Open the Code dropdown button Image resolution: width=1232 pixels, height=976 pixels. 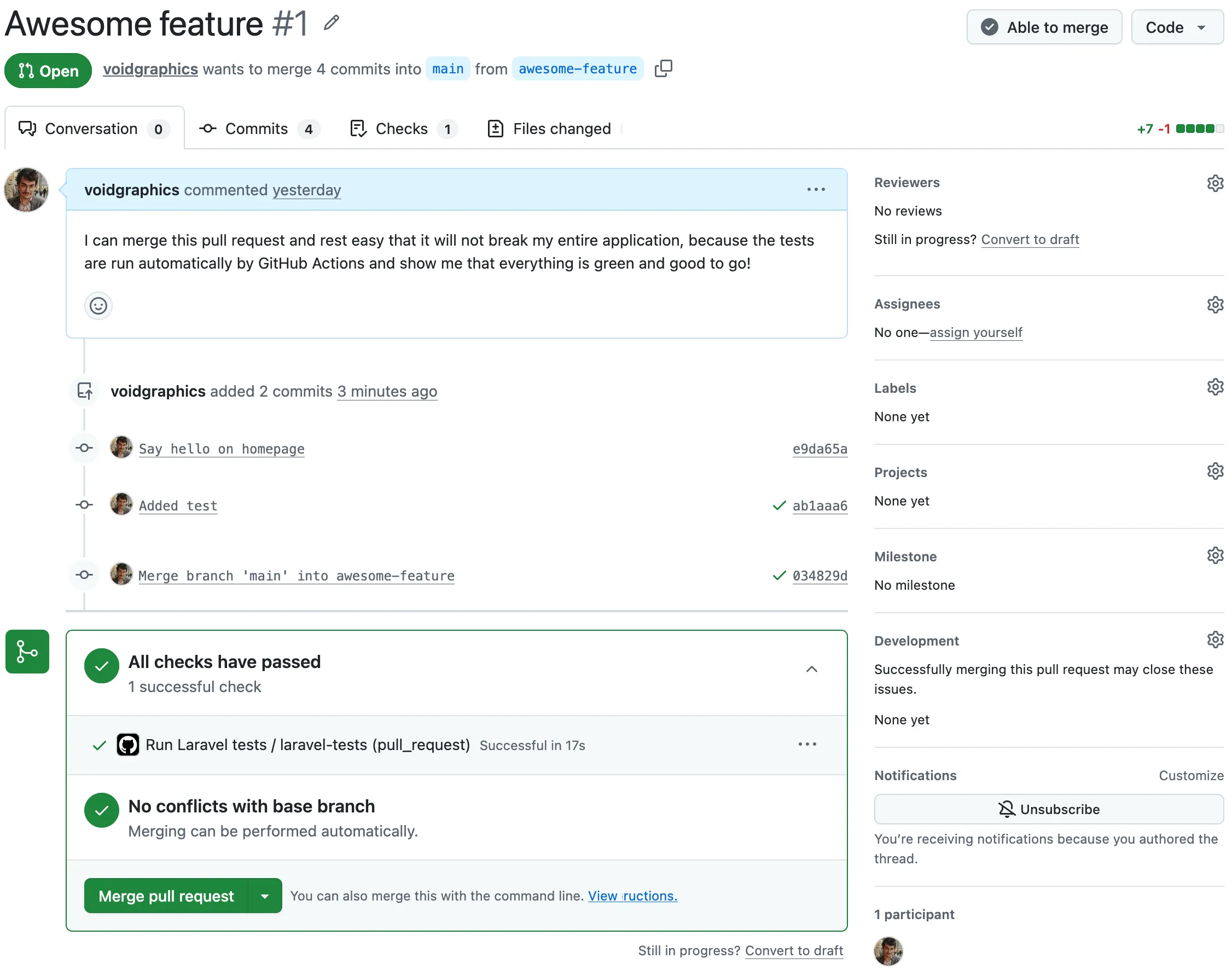click(x=1177, y=27)
